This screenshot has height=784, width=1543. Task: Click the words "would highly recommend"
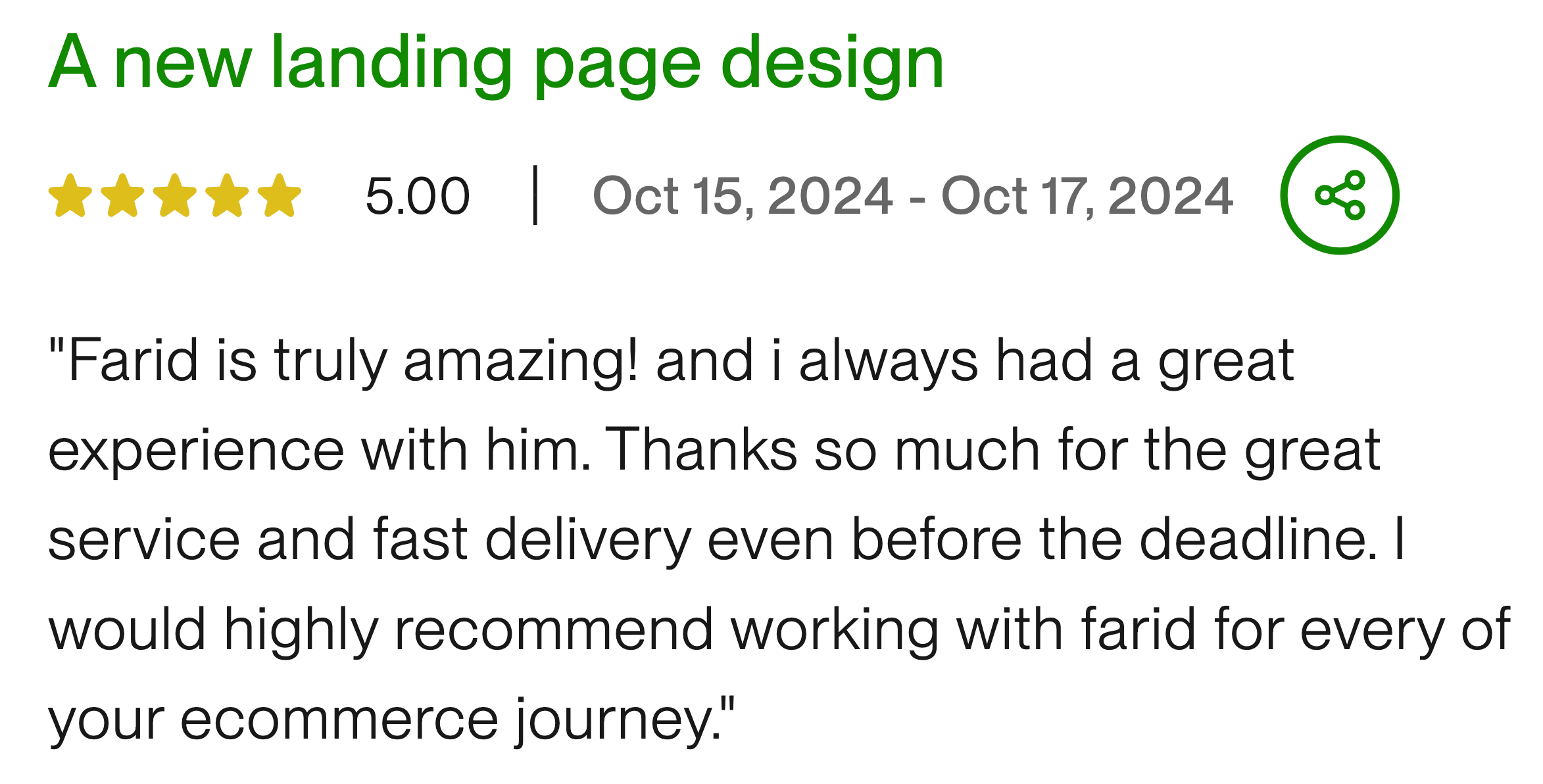(380, 629)
